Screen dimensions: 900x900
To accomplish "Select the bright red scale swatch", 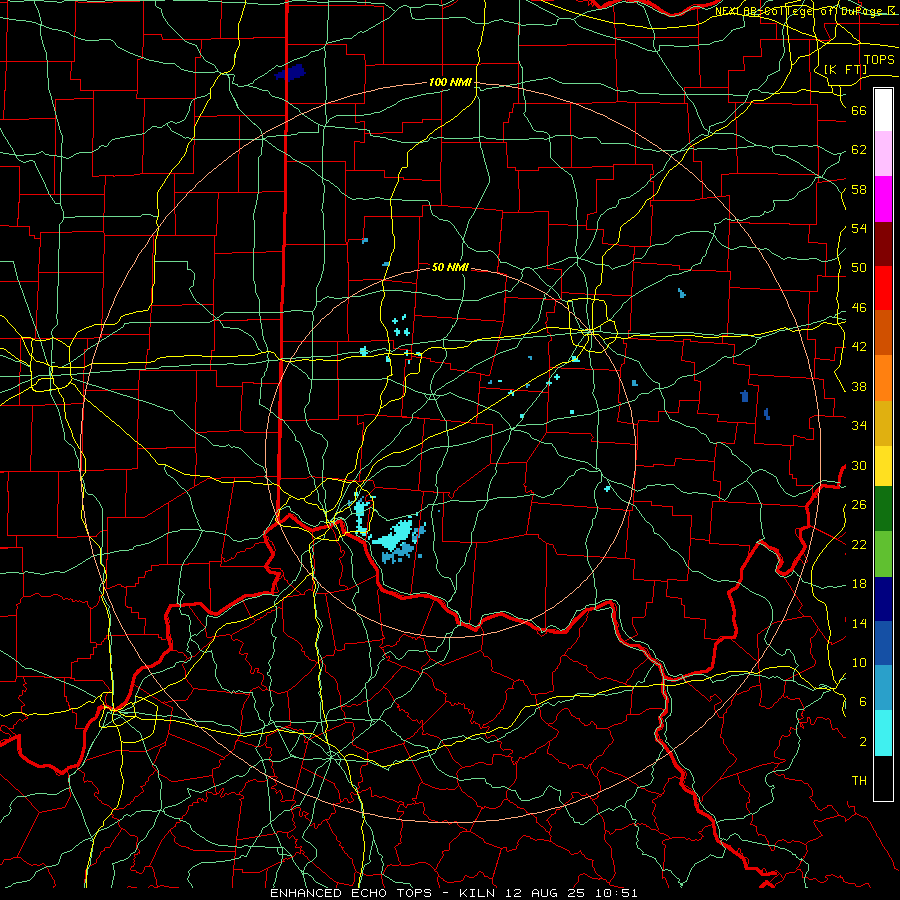I will pos(883,288).
